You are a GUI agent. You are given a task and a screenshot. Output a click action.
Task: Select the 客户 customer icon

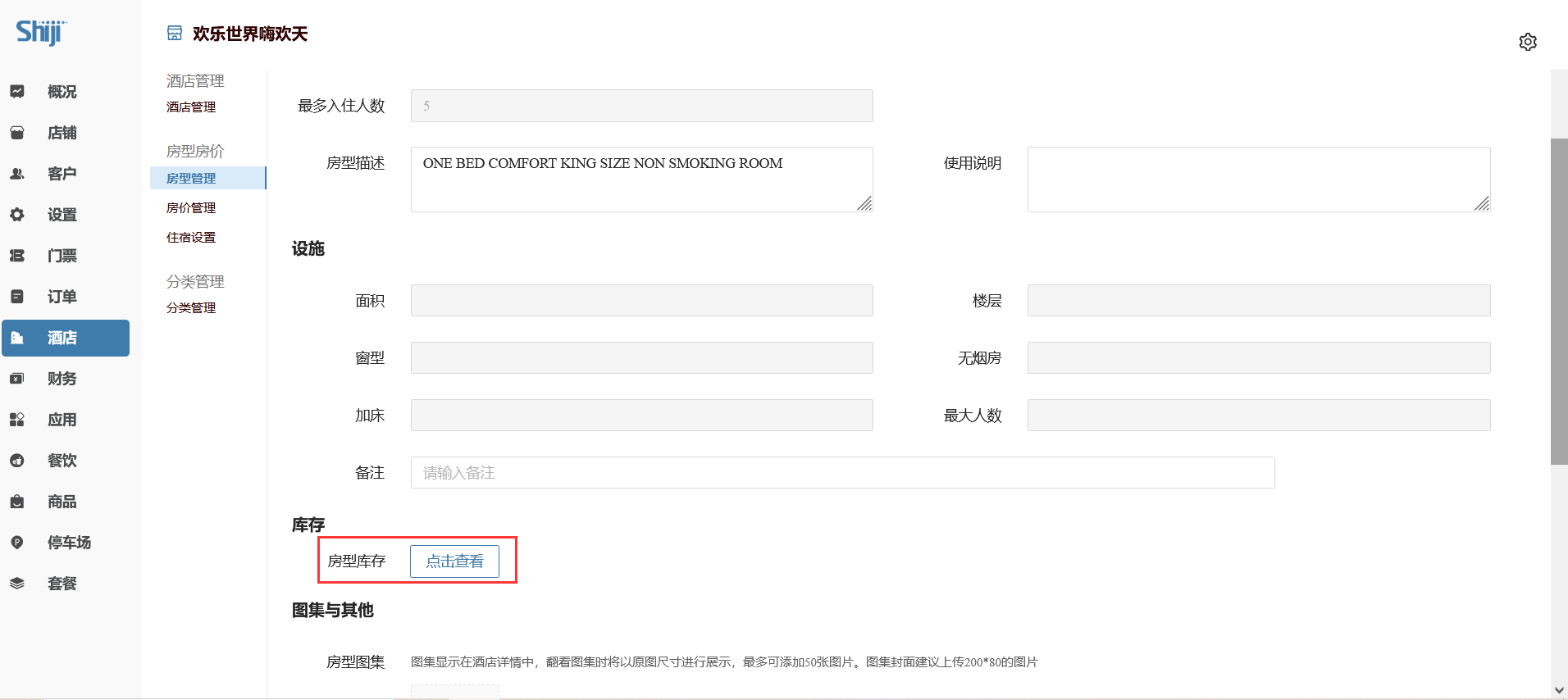pos(17,174)
